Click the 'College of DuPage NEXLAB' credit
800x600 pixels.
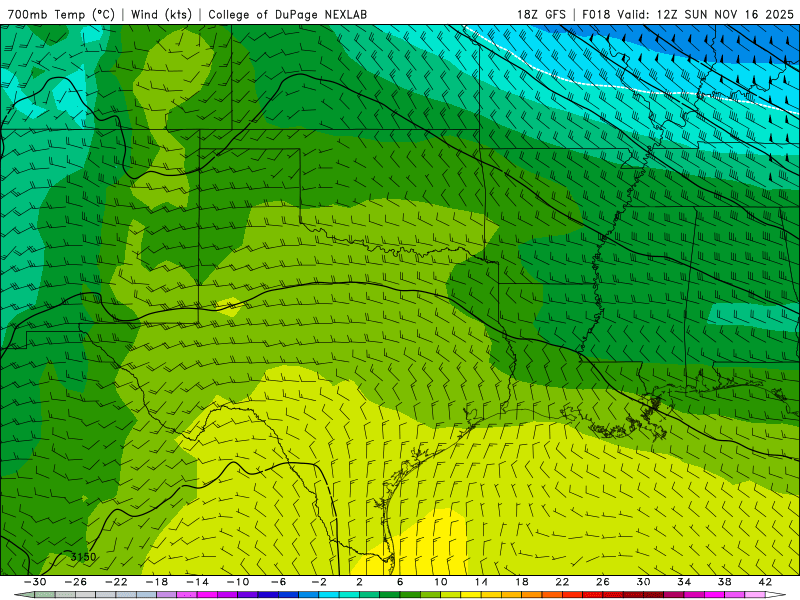pos(287,14)
